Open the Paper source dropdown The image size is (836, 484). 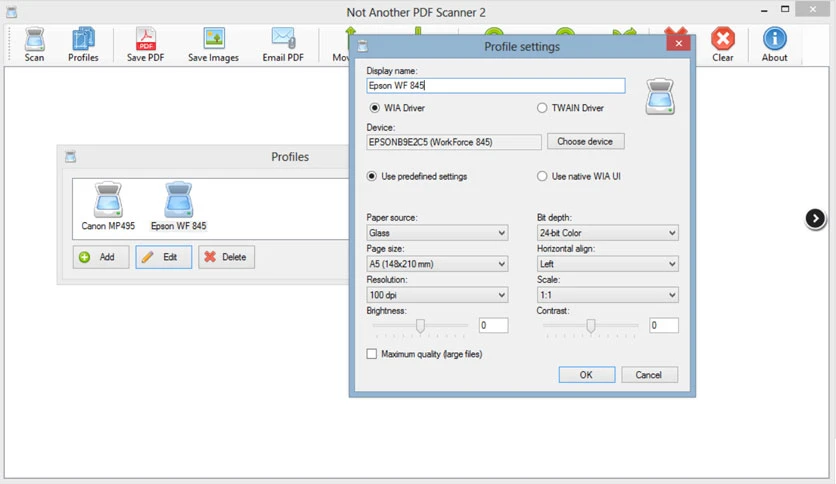[x=437, y=233]
